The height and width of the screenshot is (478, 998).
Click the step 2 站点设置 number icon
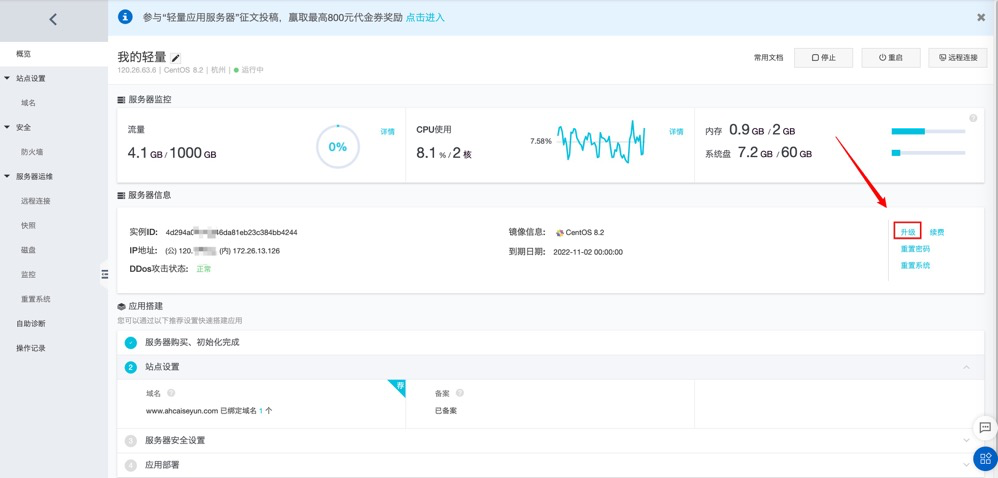tap(130, 367)
